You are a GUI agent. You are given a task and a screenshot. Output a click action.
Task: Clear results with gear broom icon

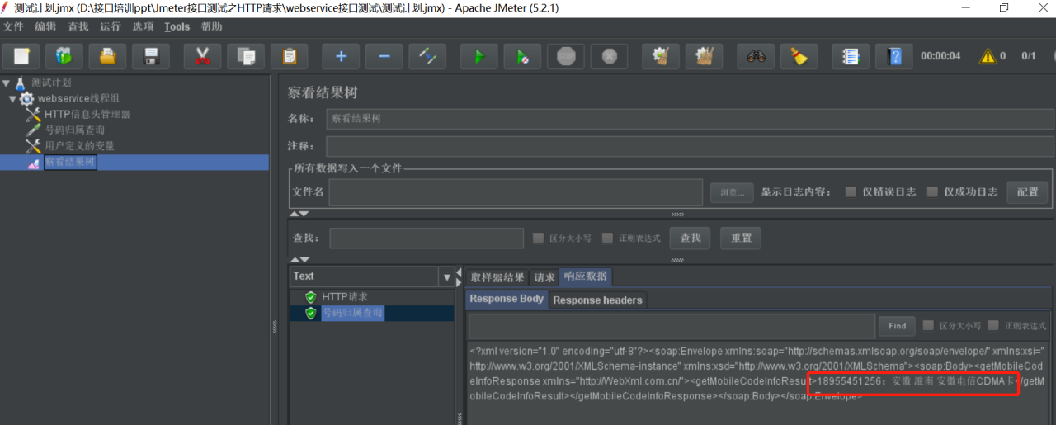[661, 56]
